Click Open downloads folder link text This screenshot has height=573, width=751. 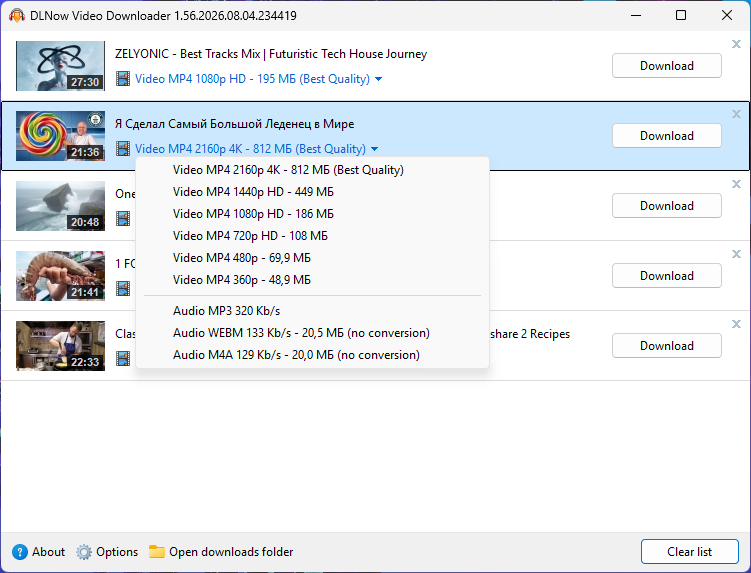231,552
